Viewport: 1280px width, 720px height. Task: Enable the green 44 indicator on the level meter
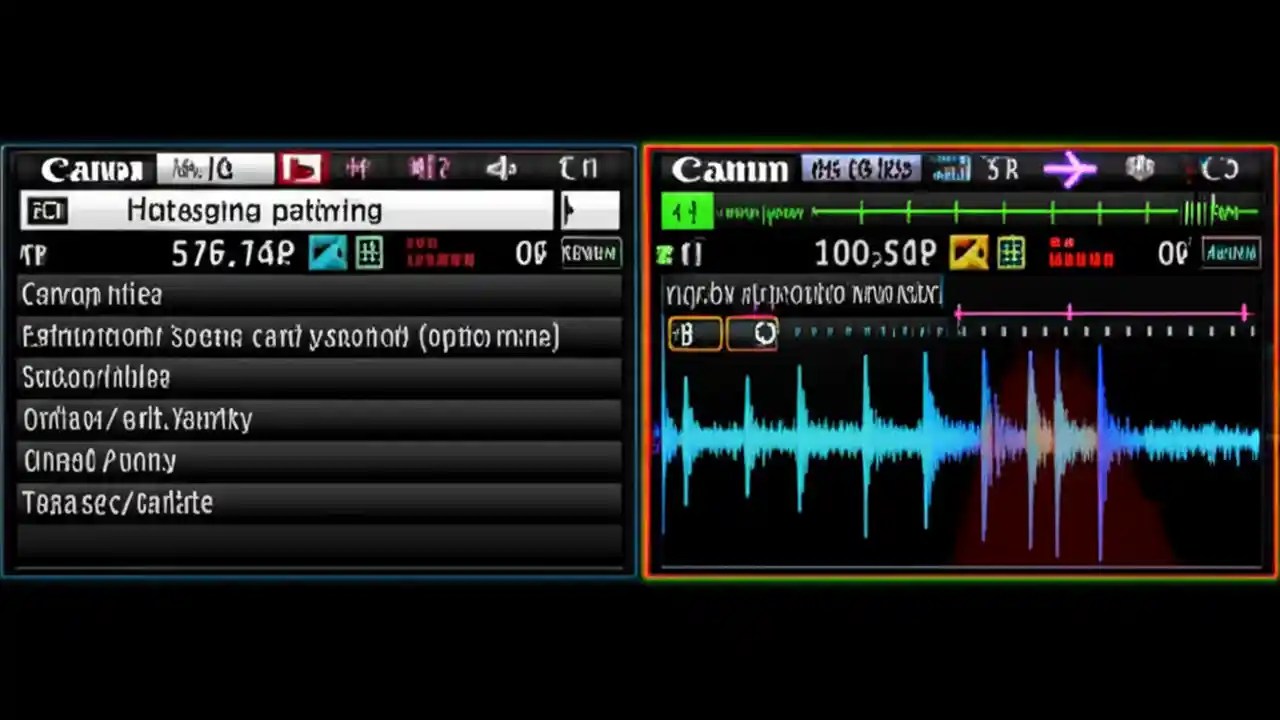coord(685,211)
